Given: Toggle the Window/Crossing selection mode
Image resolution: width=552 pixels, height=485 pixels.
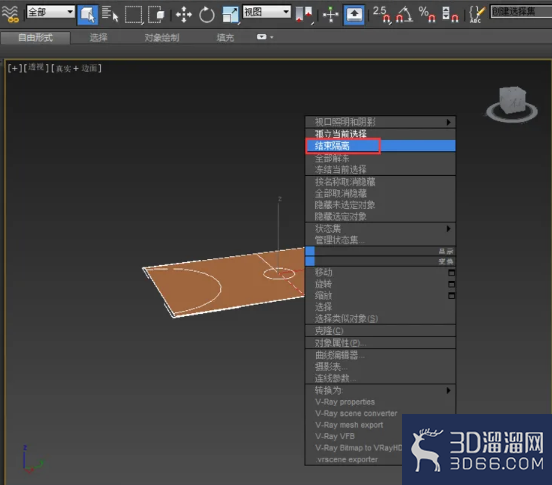Looking at the screenshot, I should (x=156, y=15).
